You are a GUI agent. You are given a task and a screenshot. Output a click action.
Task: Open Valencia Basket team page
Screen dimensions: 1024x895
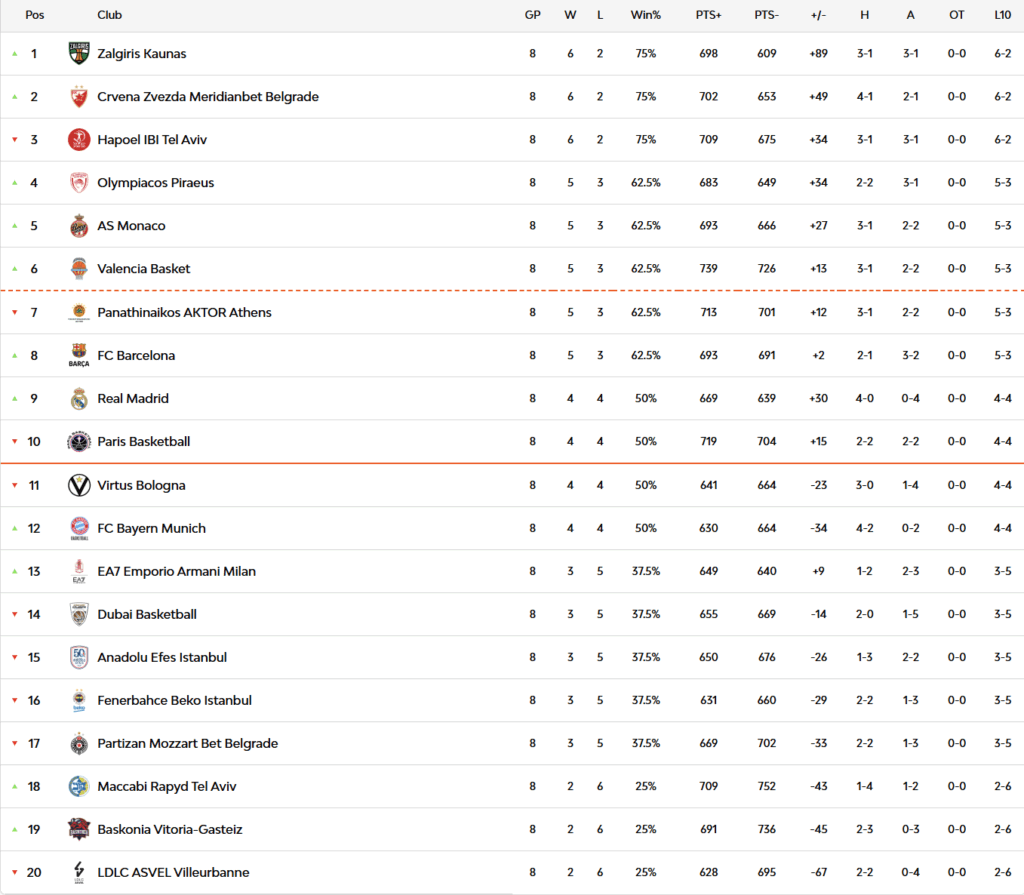tap(143, 269)
